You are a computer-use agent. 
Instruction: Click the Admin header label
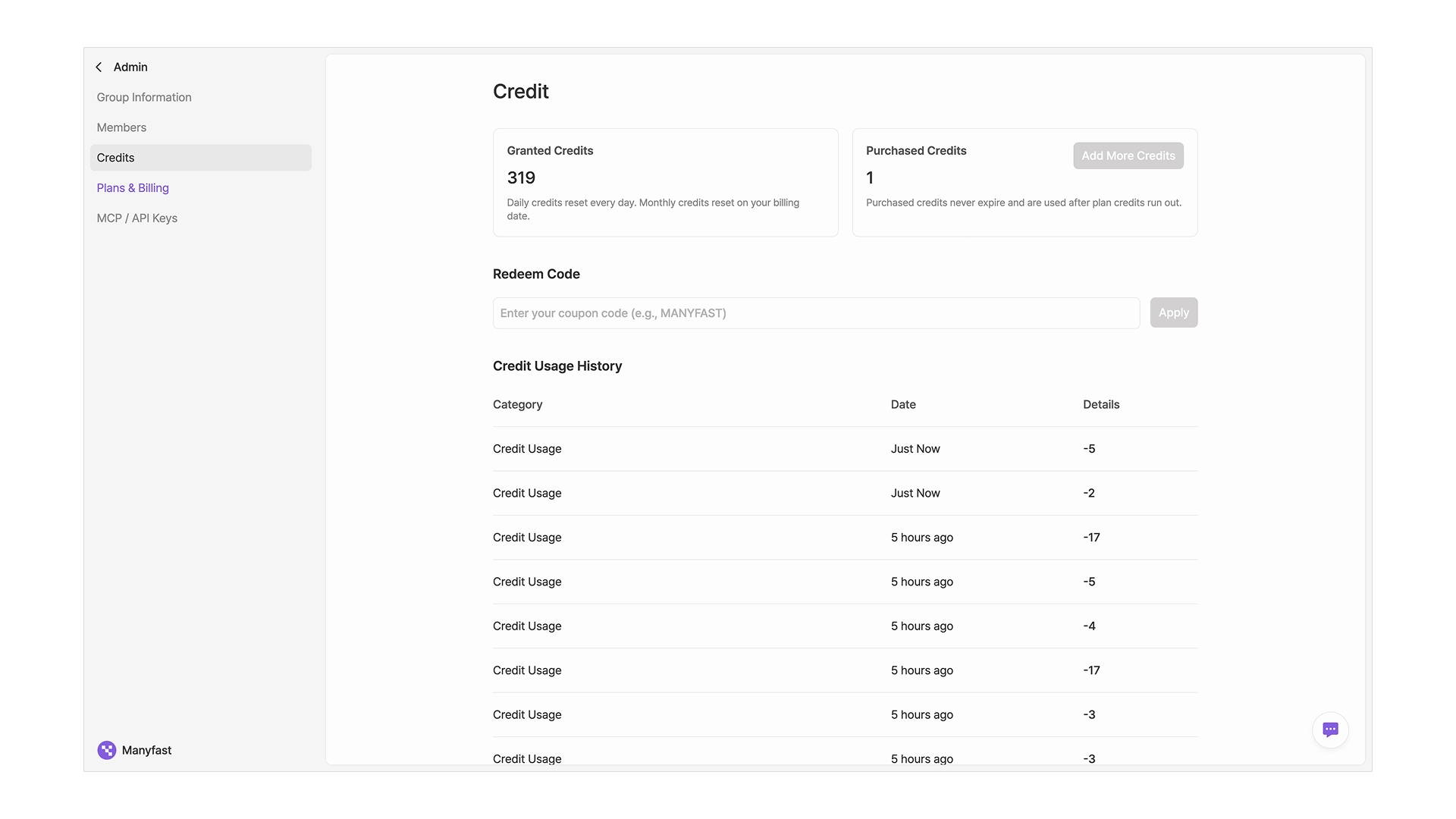[x=130, y=67]
